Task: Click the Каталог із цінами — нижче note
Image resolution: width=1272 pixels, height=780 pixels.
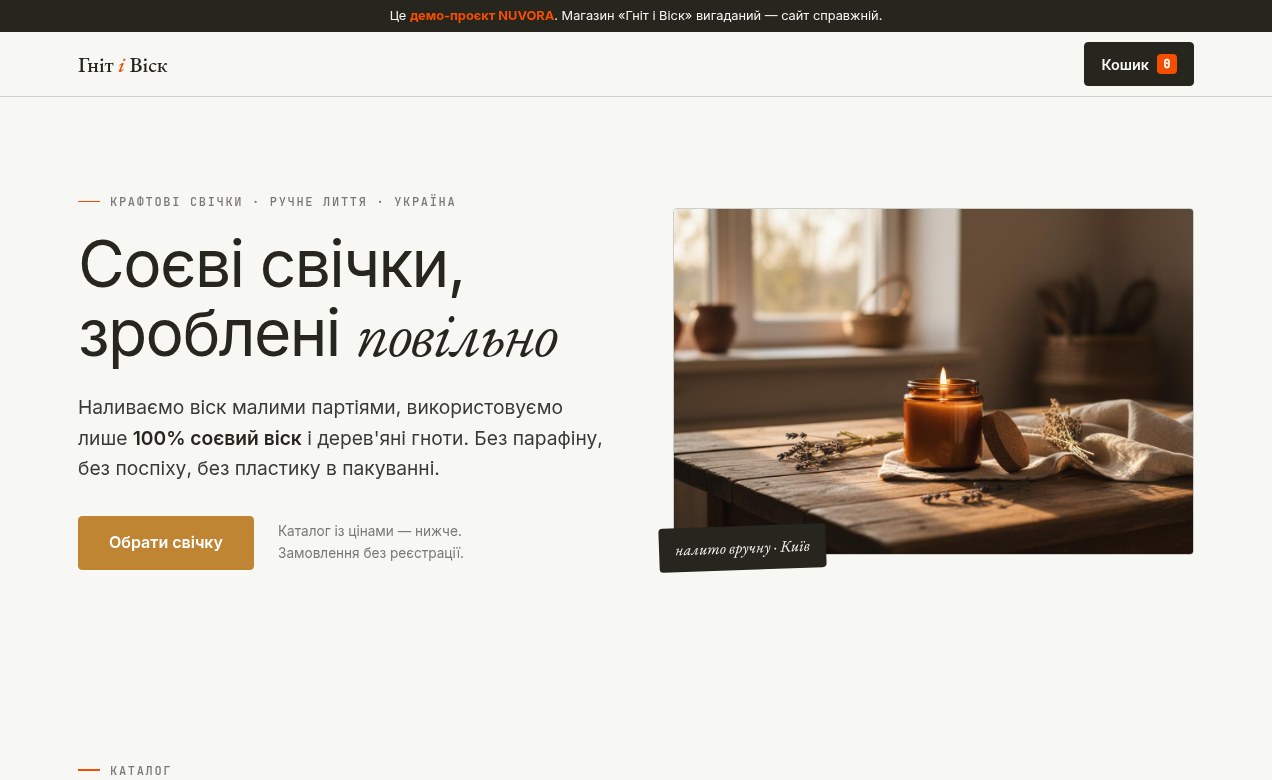Action: [x=370, y=531]
